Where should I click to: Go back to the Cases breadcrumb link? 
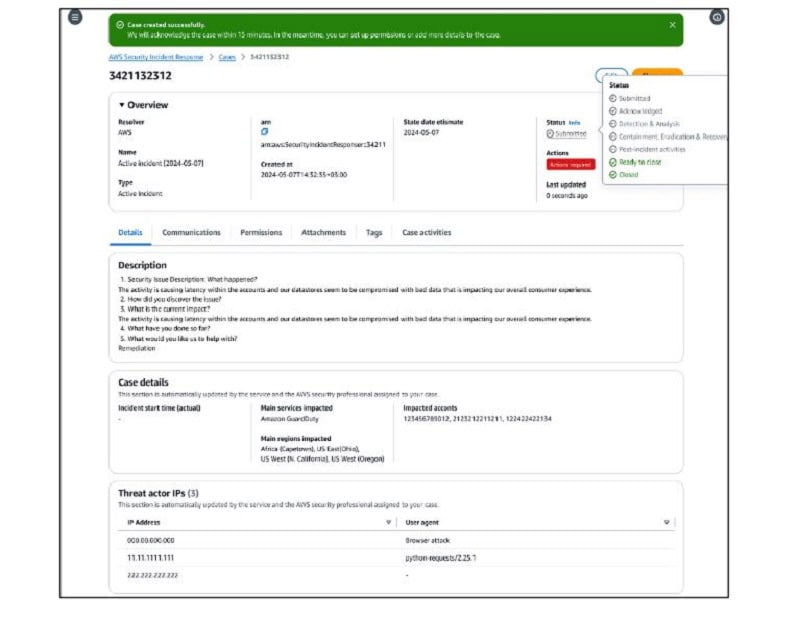[227, 57]
